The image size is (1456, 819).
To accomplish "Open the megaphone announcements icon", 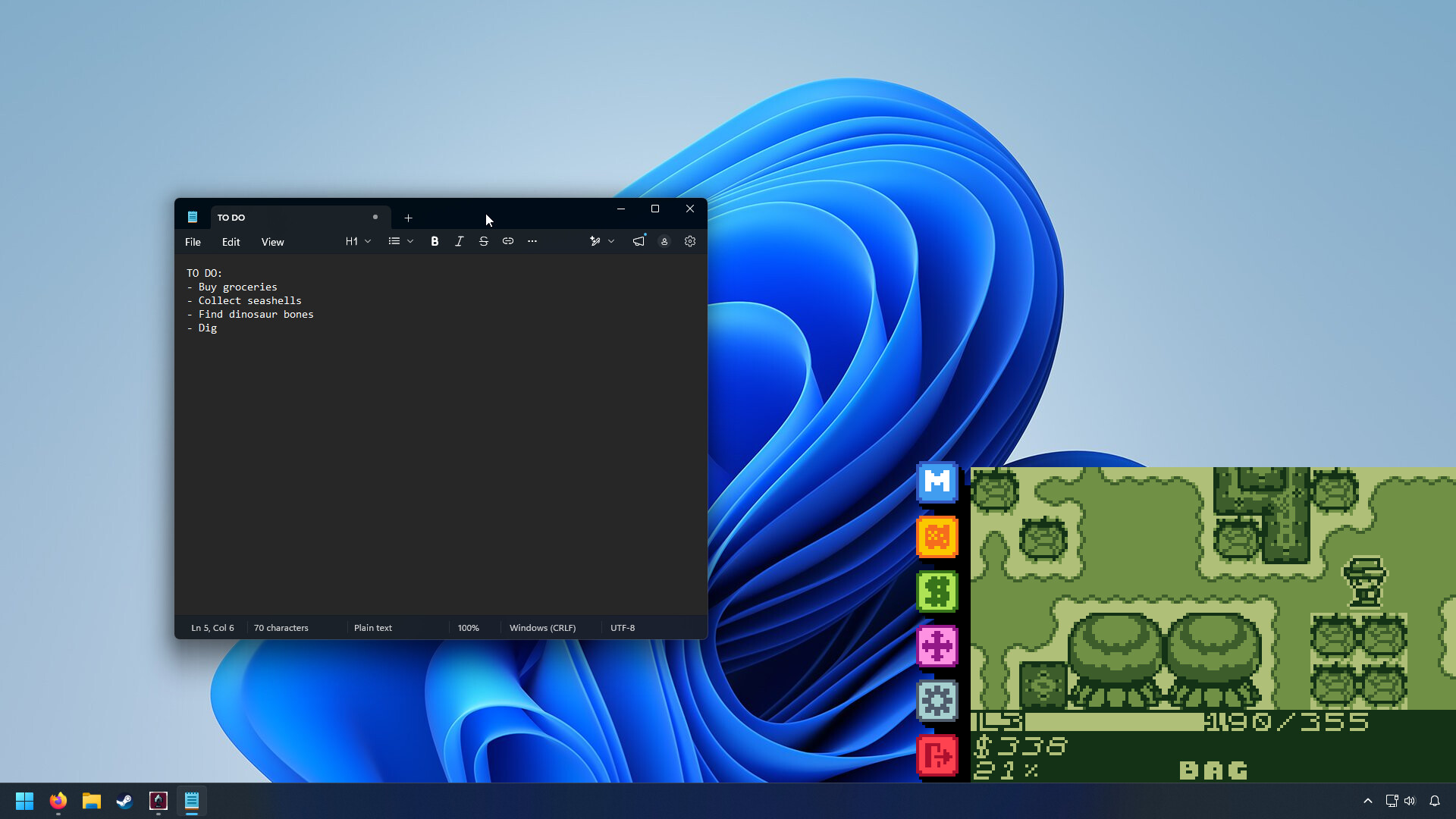I will [x=639, y=241].
